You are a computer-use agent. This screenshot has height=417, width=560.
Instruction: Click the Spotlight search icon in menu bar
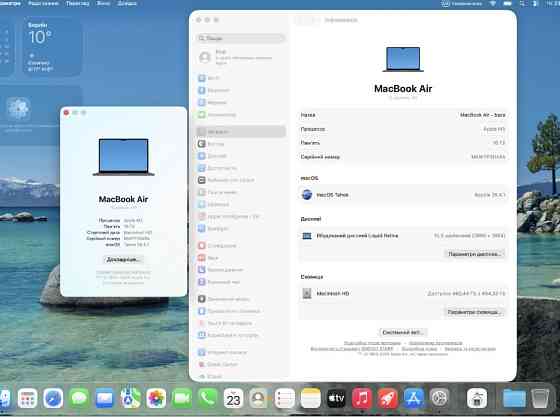(x=522, y=4)
